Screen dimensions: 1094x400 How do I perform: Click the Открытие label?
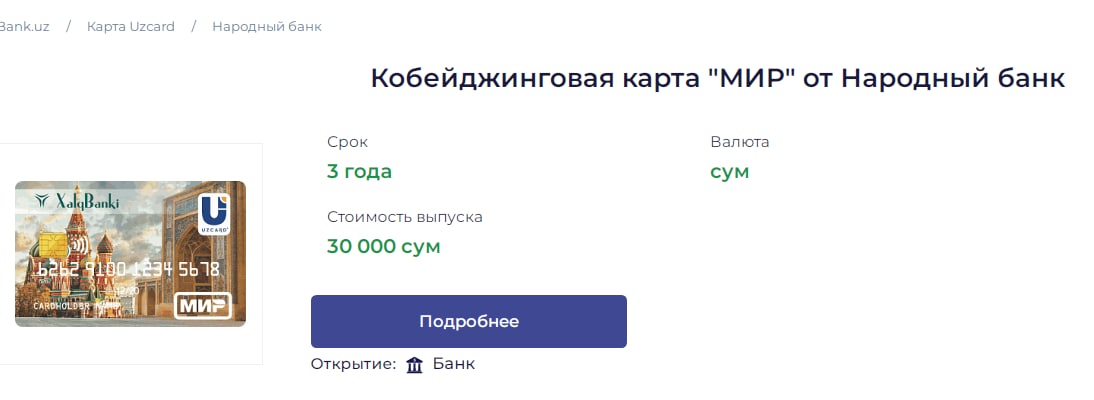(353, 364)
